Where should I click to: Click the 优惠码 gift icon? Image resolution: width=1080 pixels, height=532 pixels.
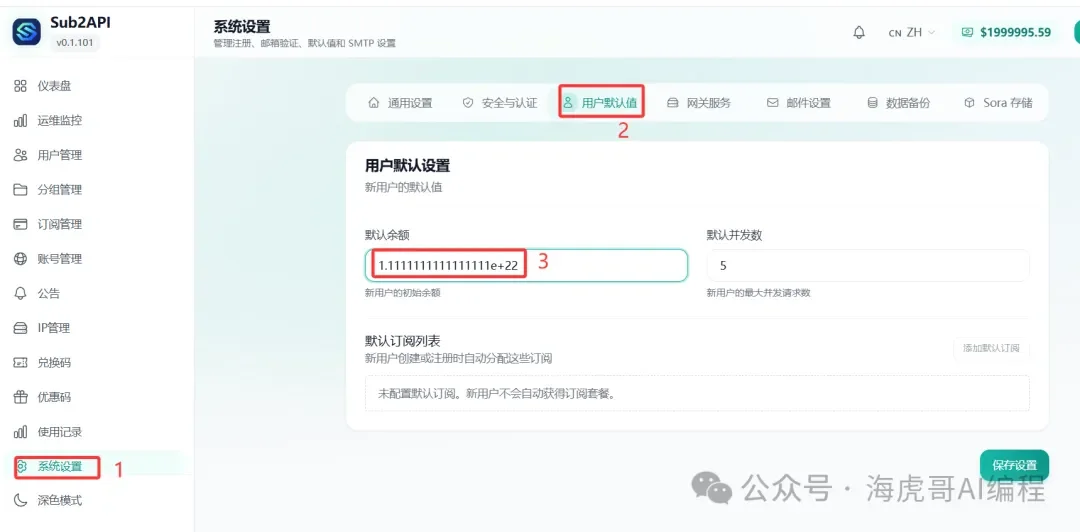[21, 397]
